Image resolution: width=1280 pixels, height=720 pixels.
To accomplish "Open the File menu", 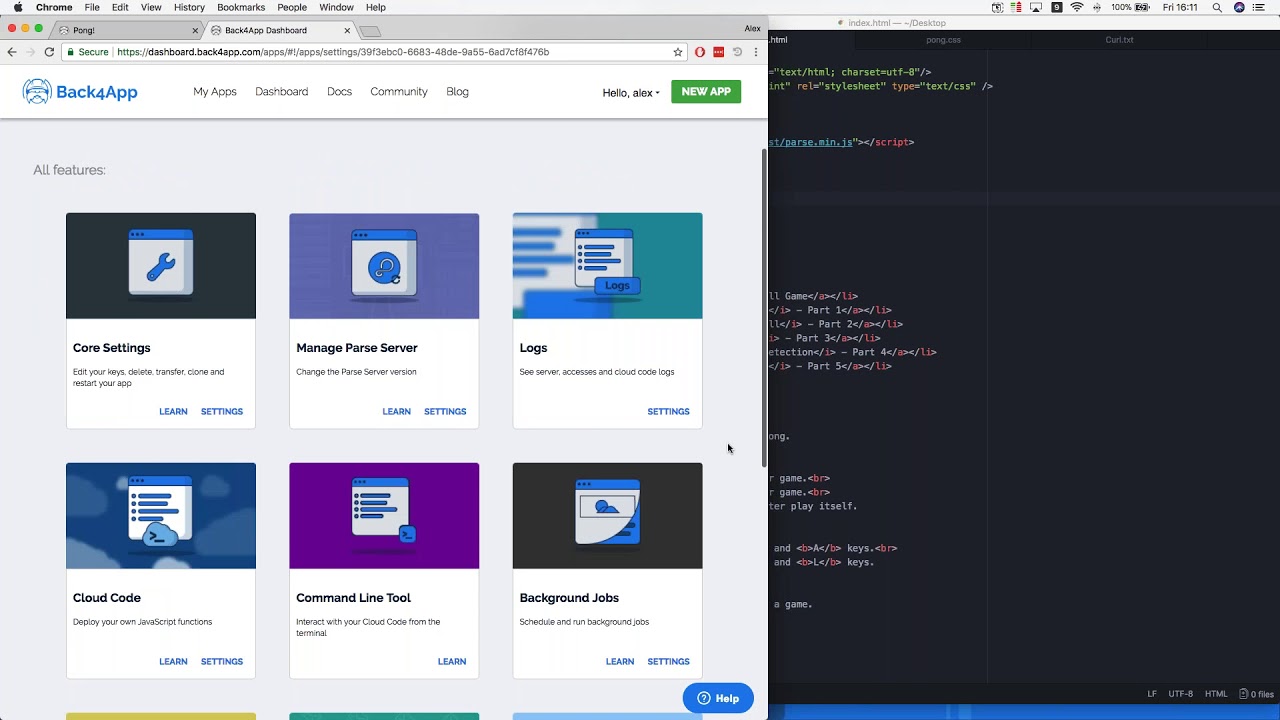I will 92,7.
